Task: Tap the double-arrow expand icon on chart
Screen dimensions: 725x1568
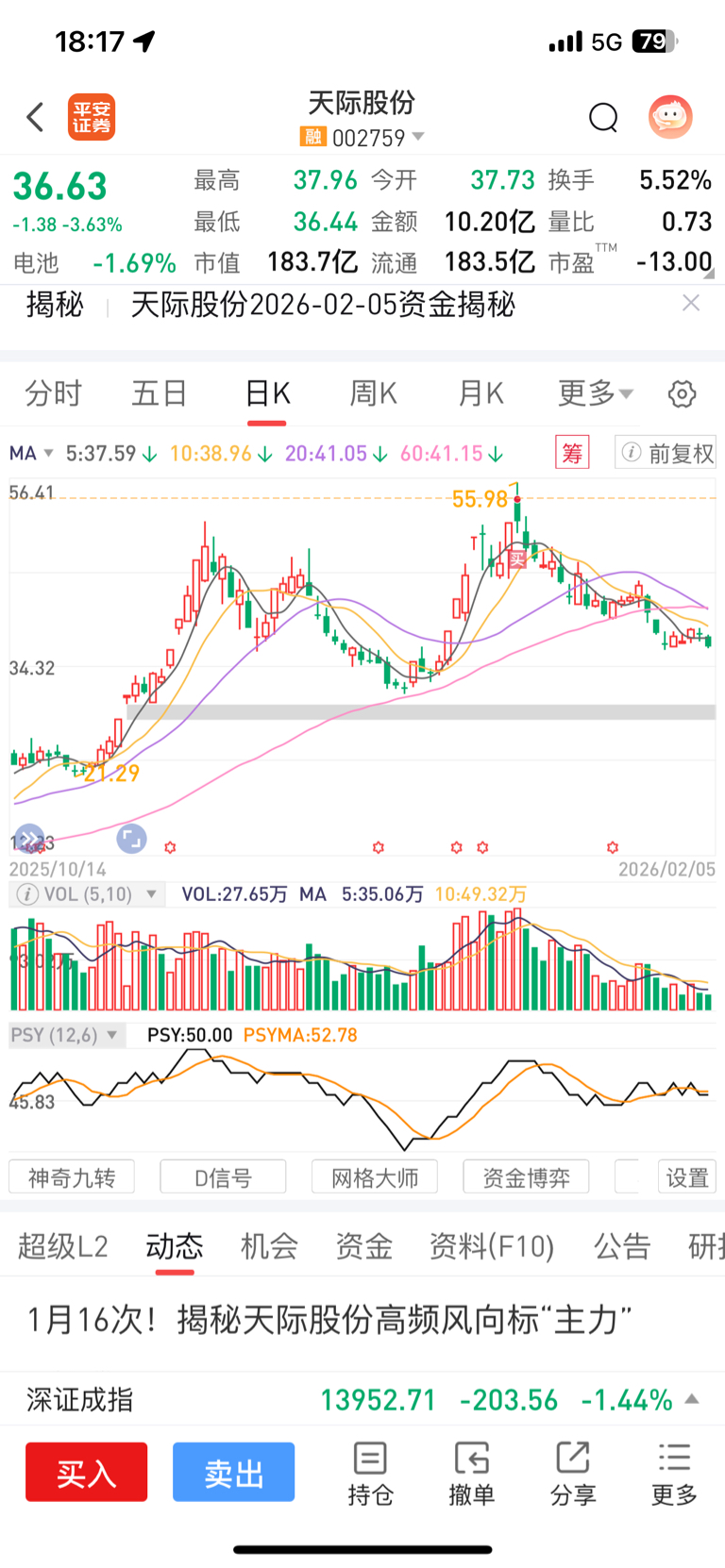Action: 29,837
